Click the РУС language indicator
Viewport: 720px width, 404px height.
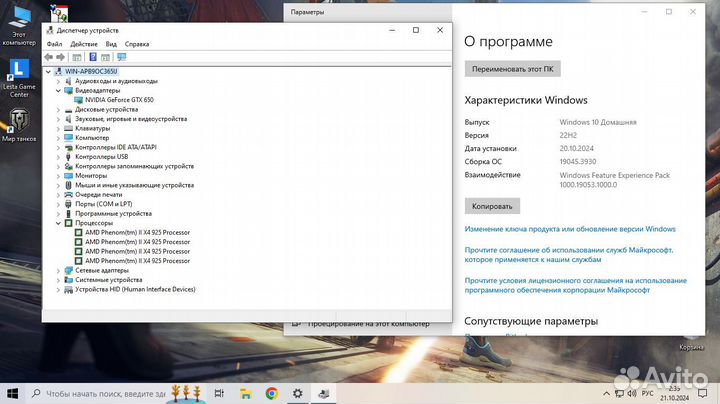(x=647, y=393)
